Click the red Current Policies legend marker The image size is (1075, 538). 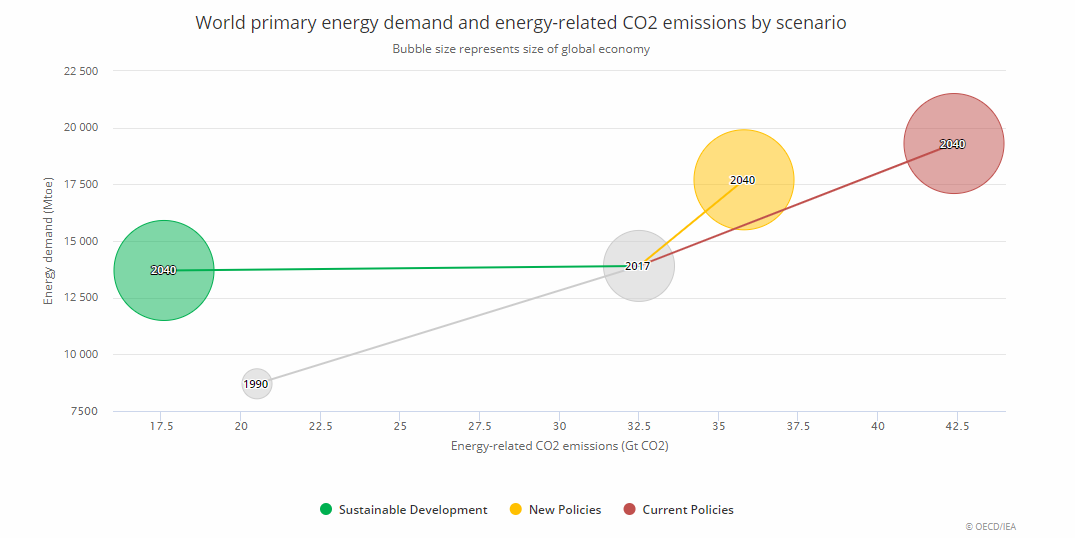coord(629,510)
